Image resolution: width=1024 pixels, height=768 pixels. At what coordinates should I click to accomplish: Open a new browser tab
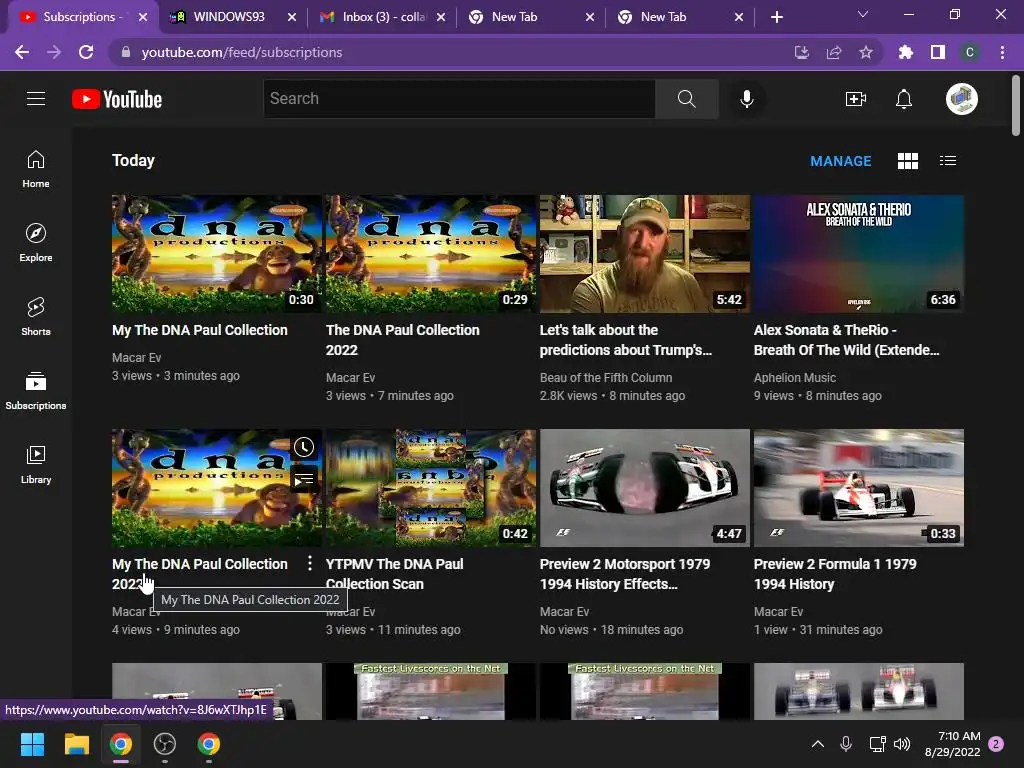click(776, 17)
